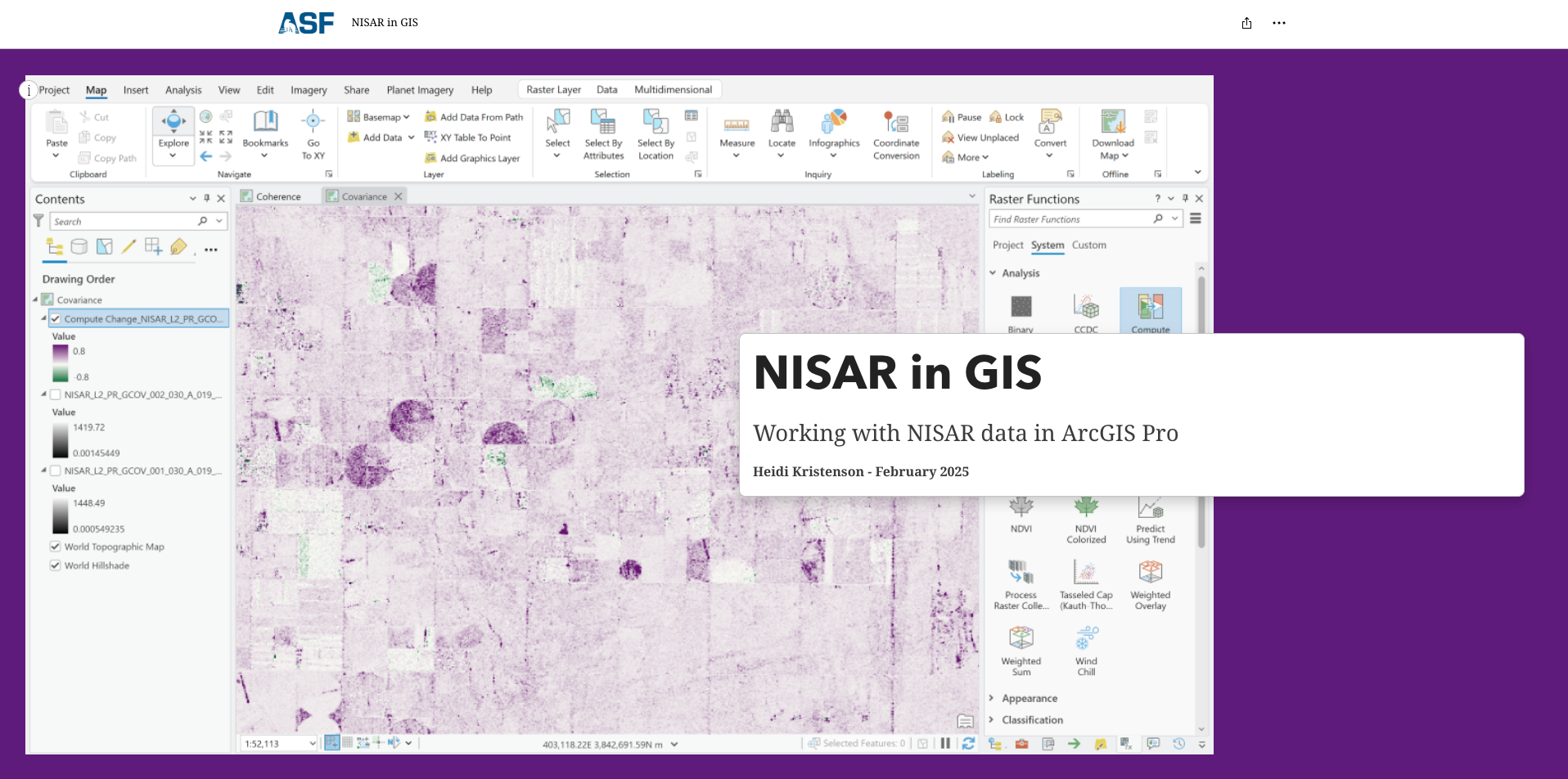The width and height of the screenshot is (1568, 779).
Task: Choose Weighted Overlay function
Action: (1151, 585)
